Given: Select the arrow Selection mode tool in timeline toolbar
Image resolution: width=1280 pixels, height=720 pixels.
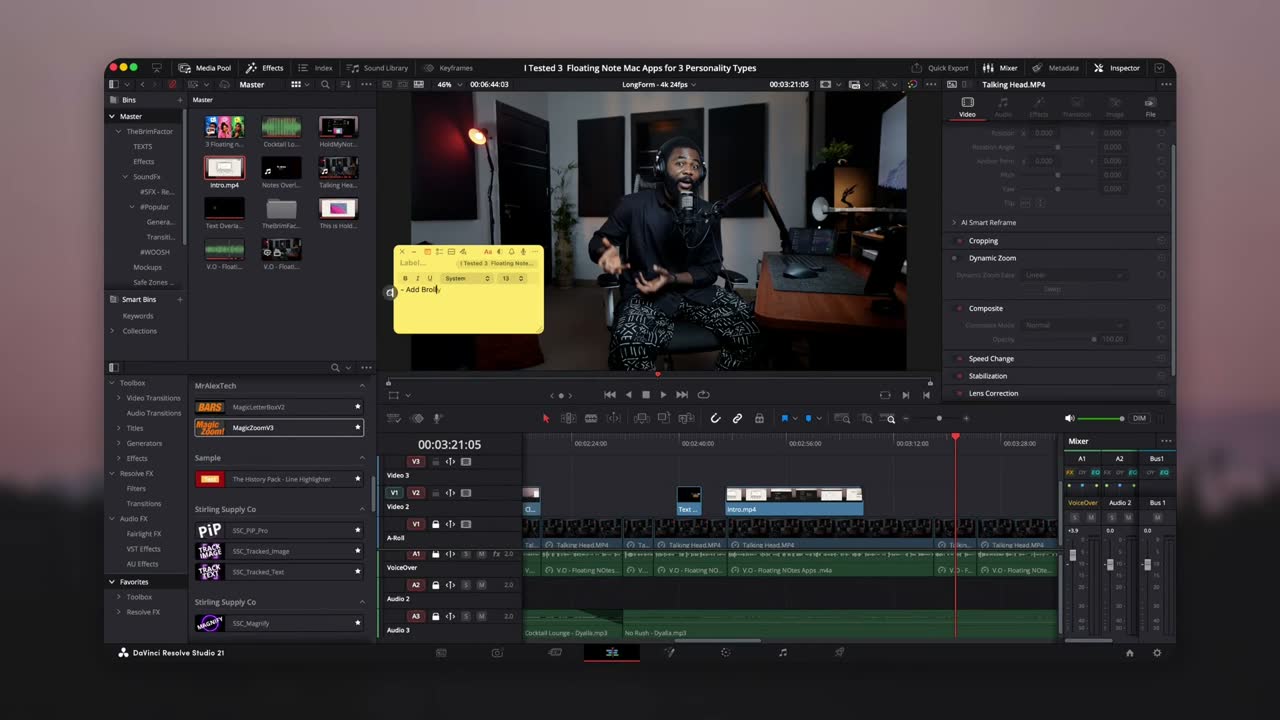Looking at the screenshot, I should (546, 418).
